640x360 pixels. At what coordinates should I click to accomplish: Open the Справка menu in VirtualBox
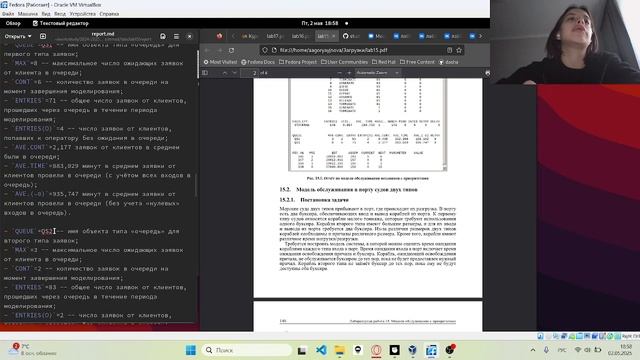coord(109,14)
